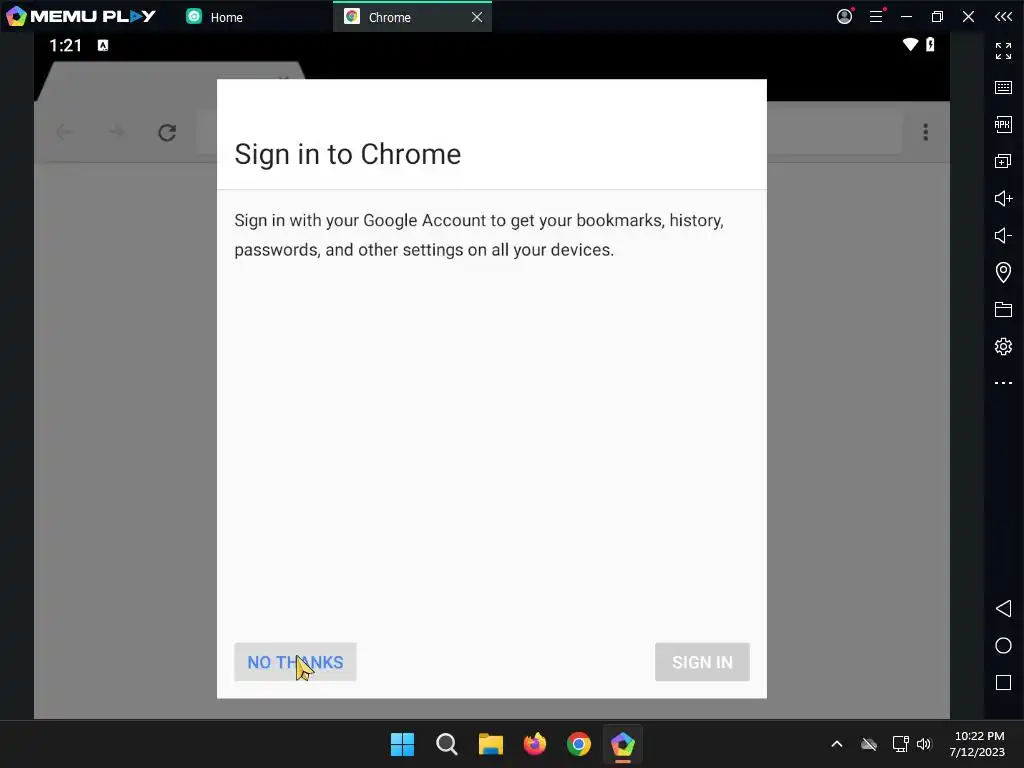Open the MEmu hamburger menu
1024x768 pixels.
876,16
